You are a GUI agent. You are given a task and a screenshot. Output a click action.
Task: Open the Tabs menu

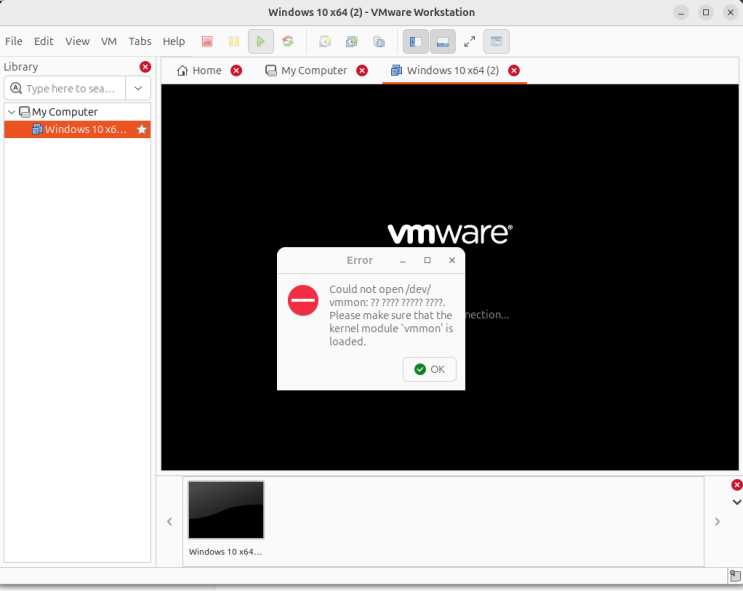point(140,41)
